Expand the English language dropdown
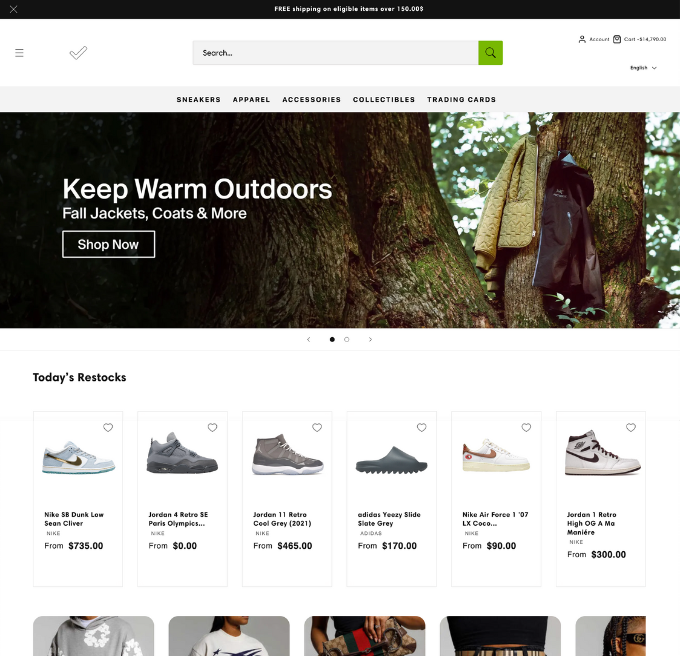The height and width of the screenshot is (656, 680). 643,68
